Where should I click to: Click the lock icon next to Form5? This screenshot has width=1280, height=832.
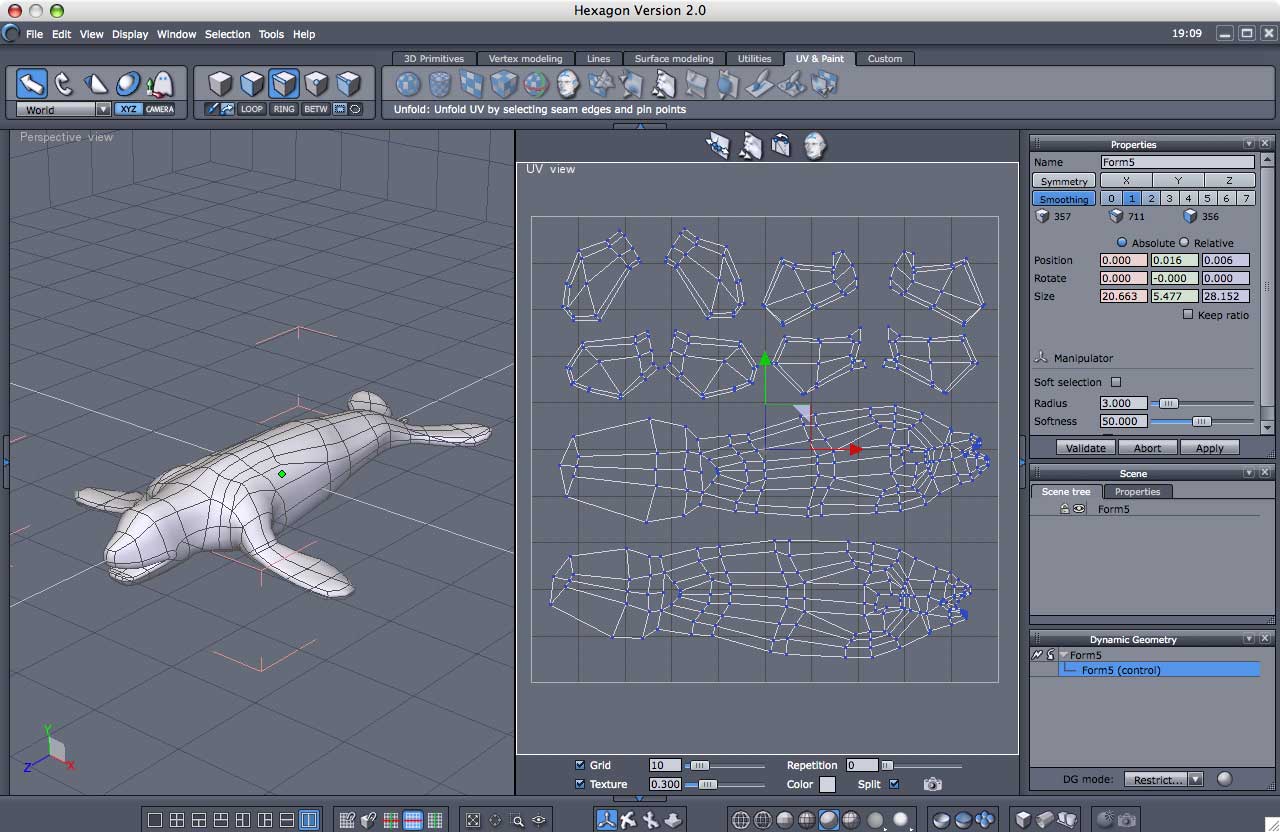tap(1065, 509)
